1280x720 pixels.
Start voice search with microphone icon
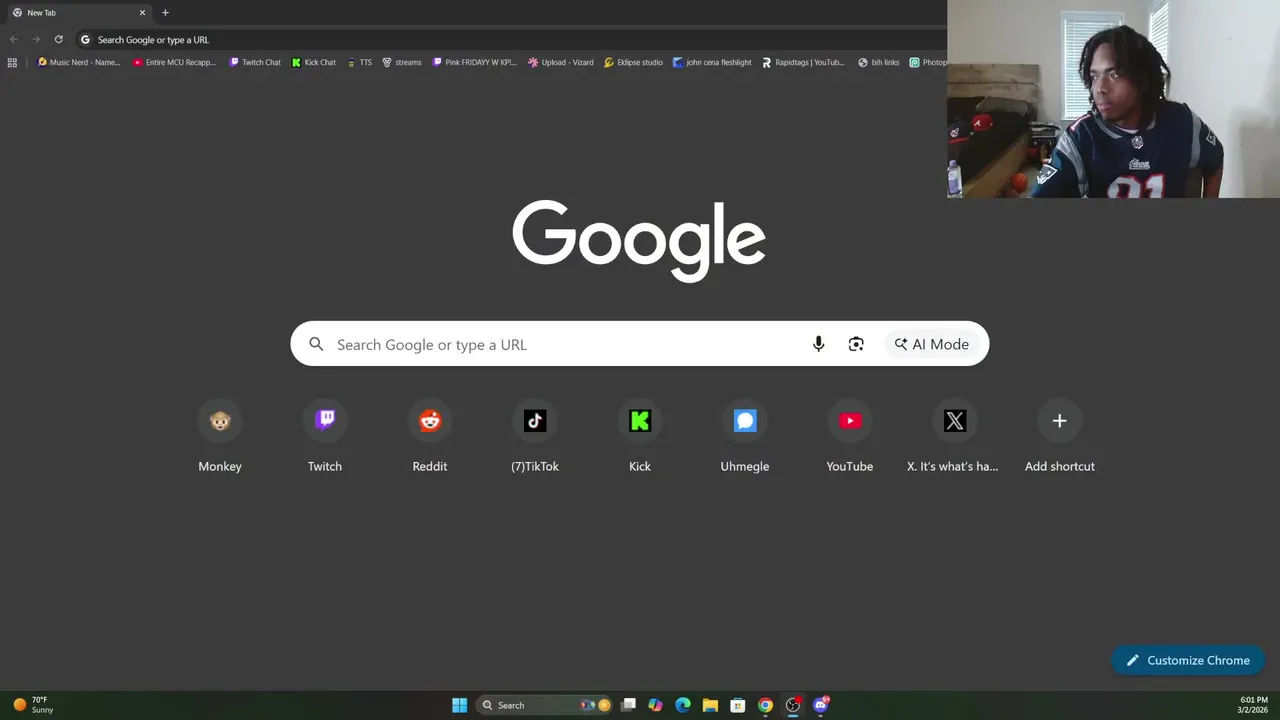(x=818, y=344)
